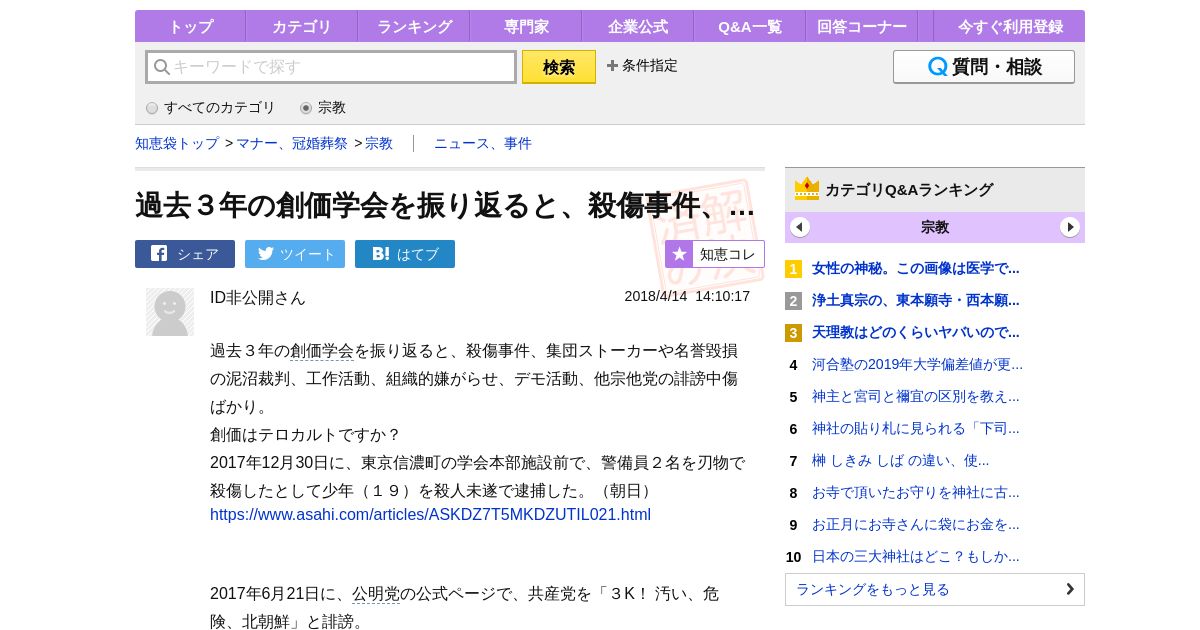
Task: Open rank 6 神社の貼り札 question
Action: click(x=916, y=428)
